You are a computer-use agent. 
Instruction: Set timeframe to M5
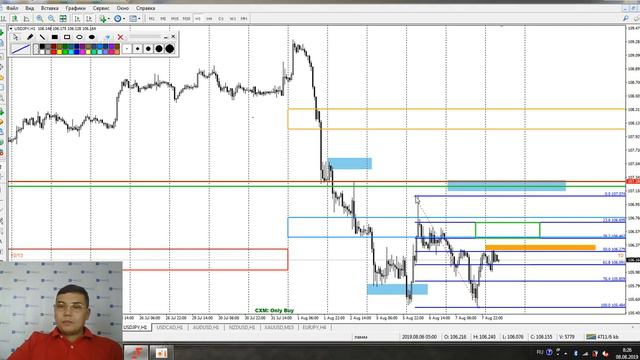(163, 19)
